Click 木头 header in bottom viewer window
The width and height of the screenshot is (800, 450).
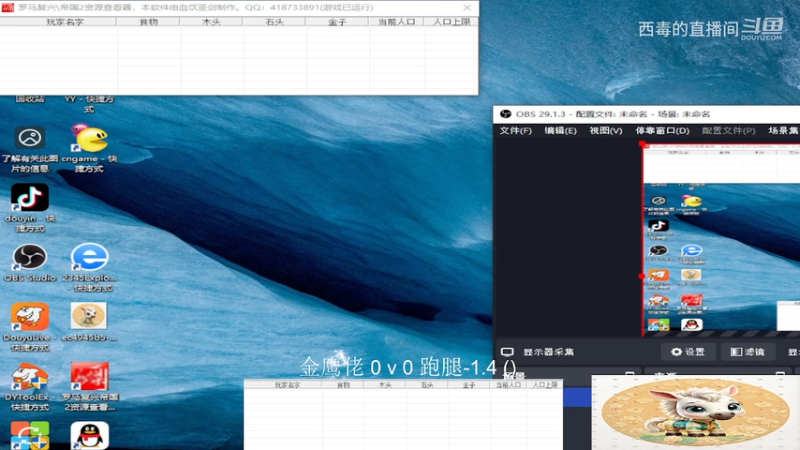pyautogui.click(x=385, y=385)
